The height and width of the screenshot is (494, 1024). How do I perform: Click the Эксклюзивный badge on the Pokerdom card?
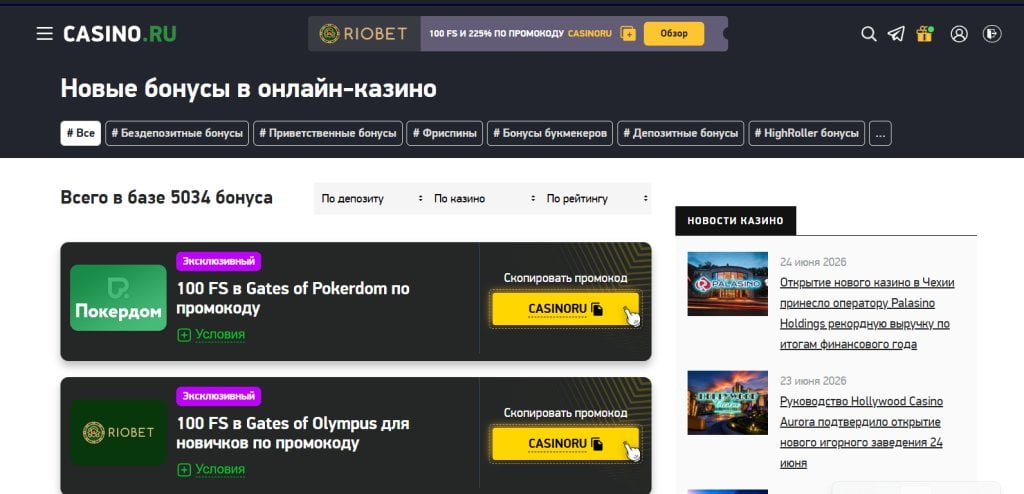pos(218,261)
